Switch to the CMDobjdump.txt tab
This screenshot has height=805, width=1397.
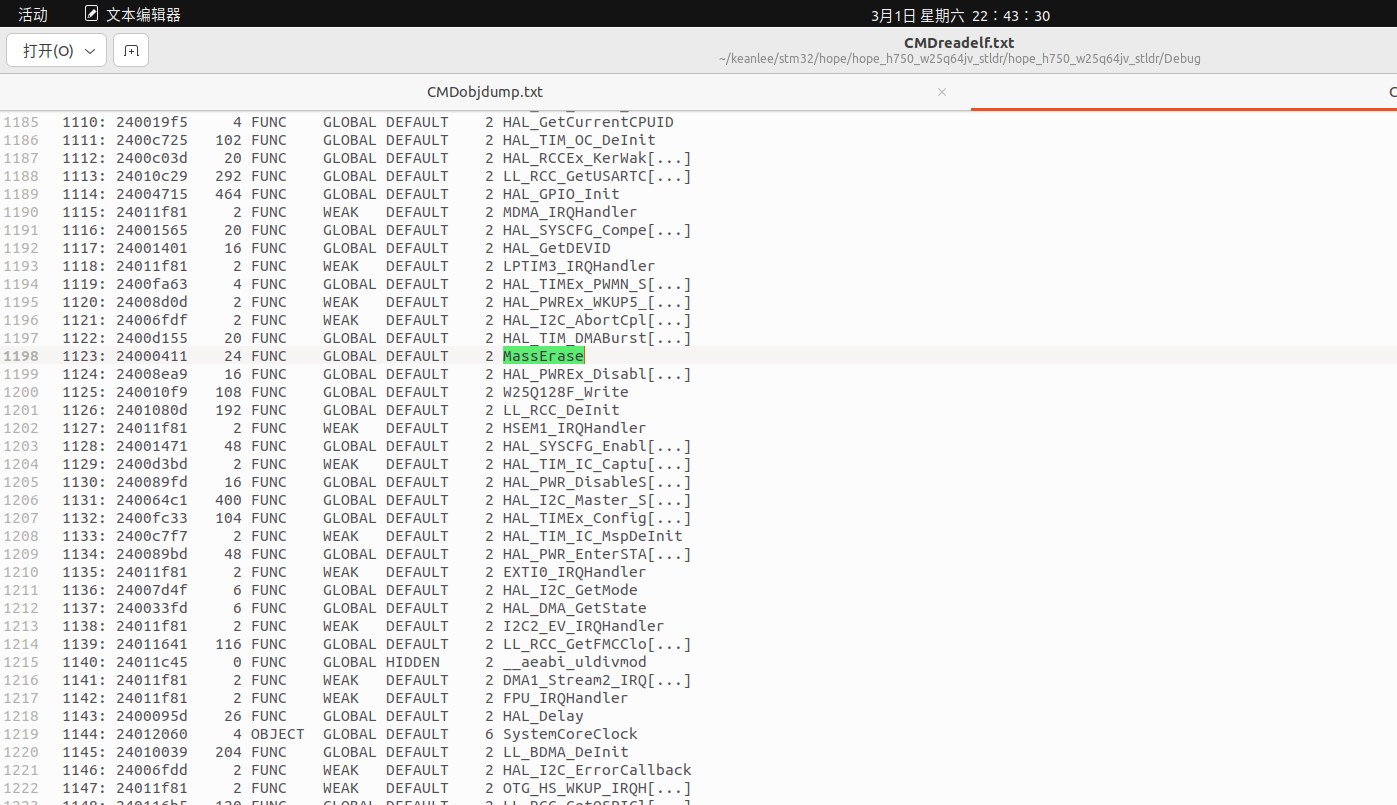(x=484, y=92)
